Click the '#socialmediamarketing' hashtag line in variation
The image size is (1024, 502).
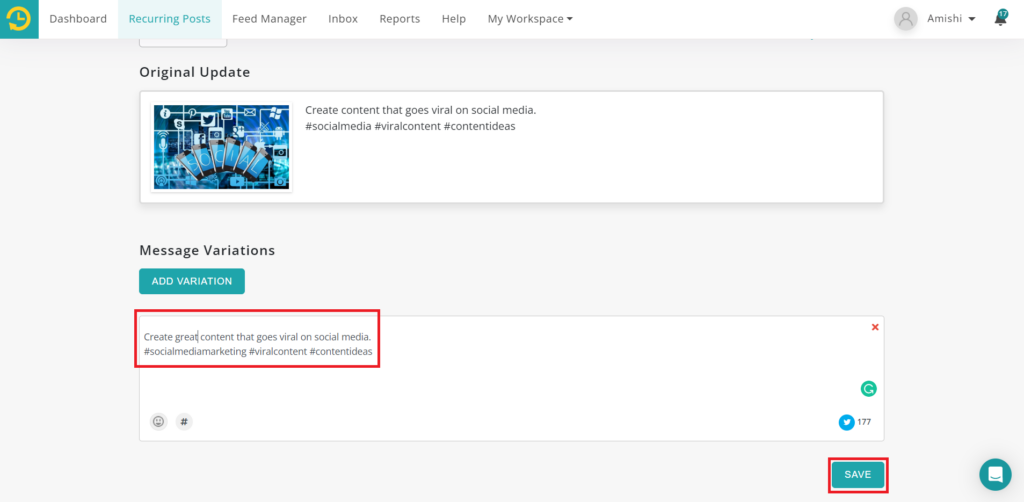pos(258,352)
